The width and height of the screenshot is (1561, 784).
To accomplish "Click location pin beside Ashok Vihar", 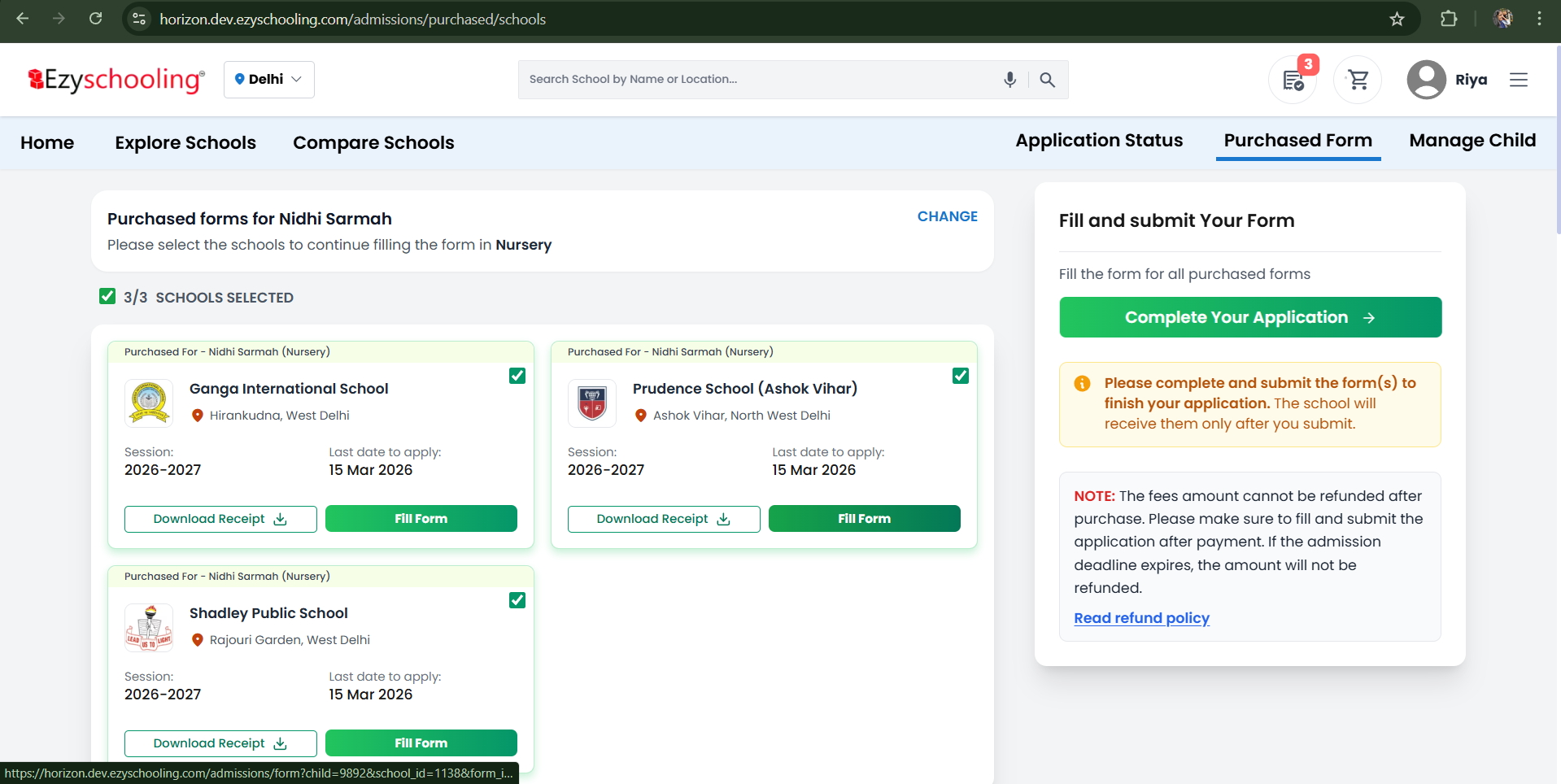I will tap(640, 416).
